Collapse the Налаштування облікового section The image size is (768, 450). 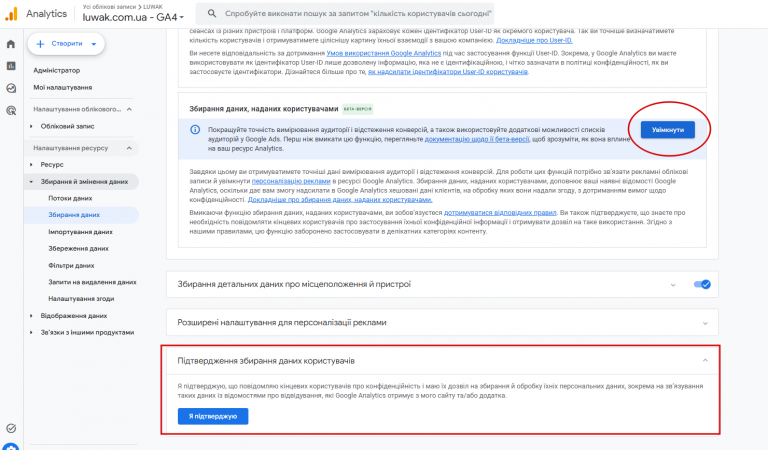click(x=129, y=109)
